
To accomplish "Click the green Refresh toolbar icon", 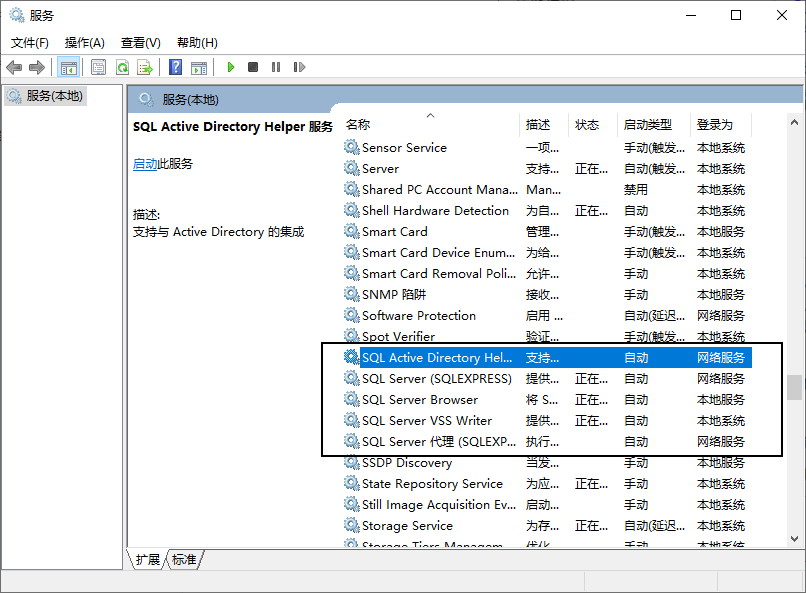I will (x=122, y=67).
